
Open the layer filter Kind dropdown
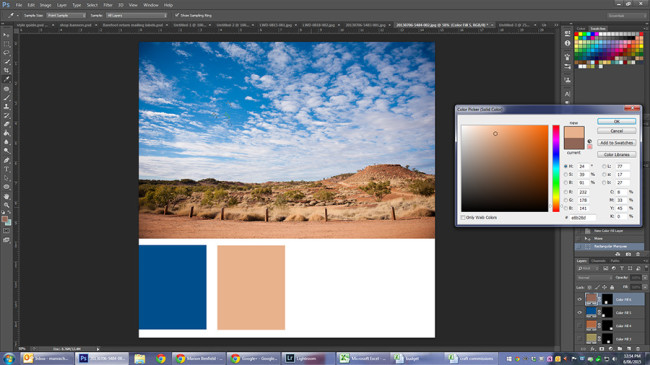[588, 269]
